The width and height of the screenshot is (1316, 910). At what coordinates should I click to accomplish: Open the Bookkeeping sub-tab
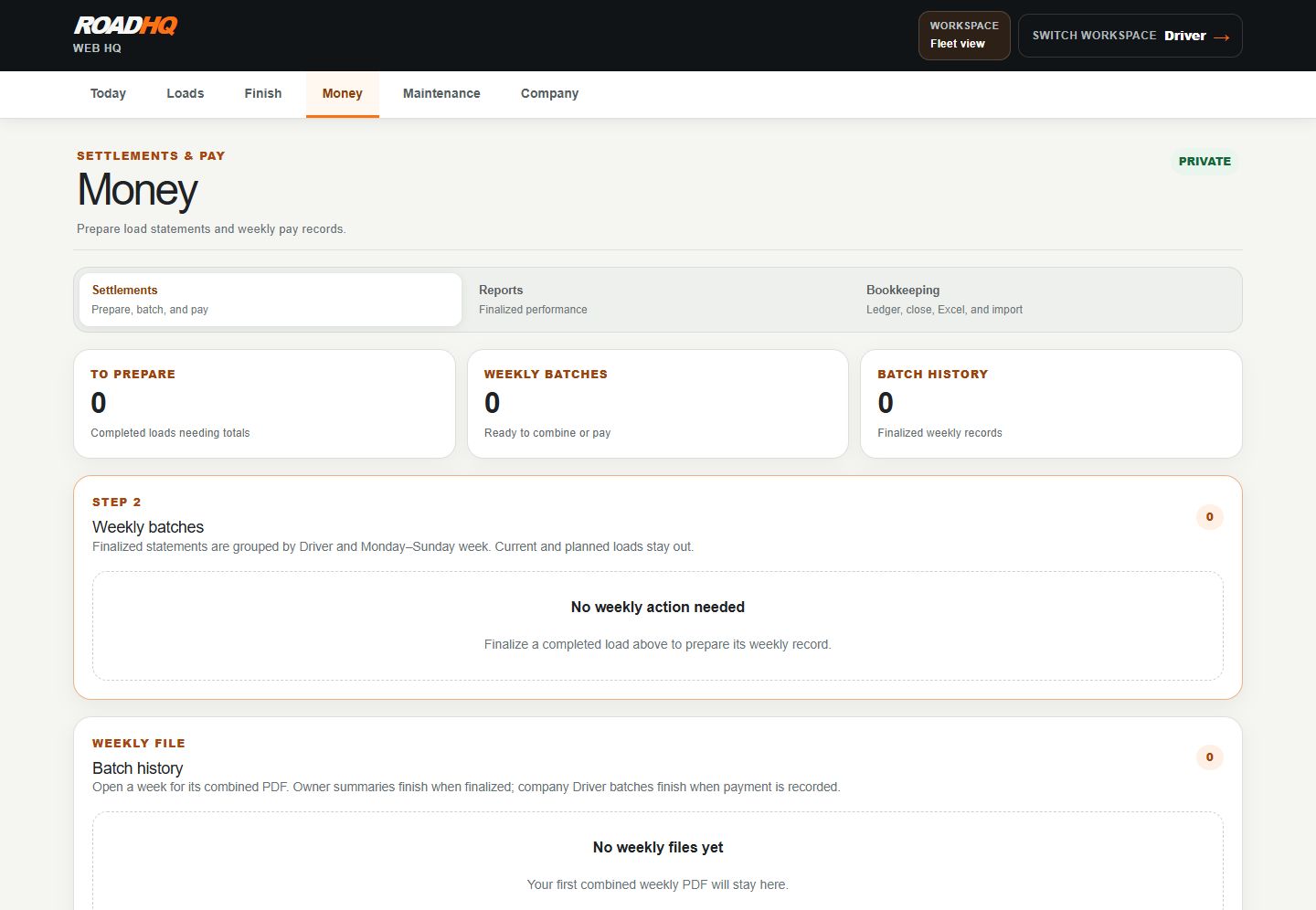coord(1045,300)
